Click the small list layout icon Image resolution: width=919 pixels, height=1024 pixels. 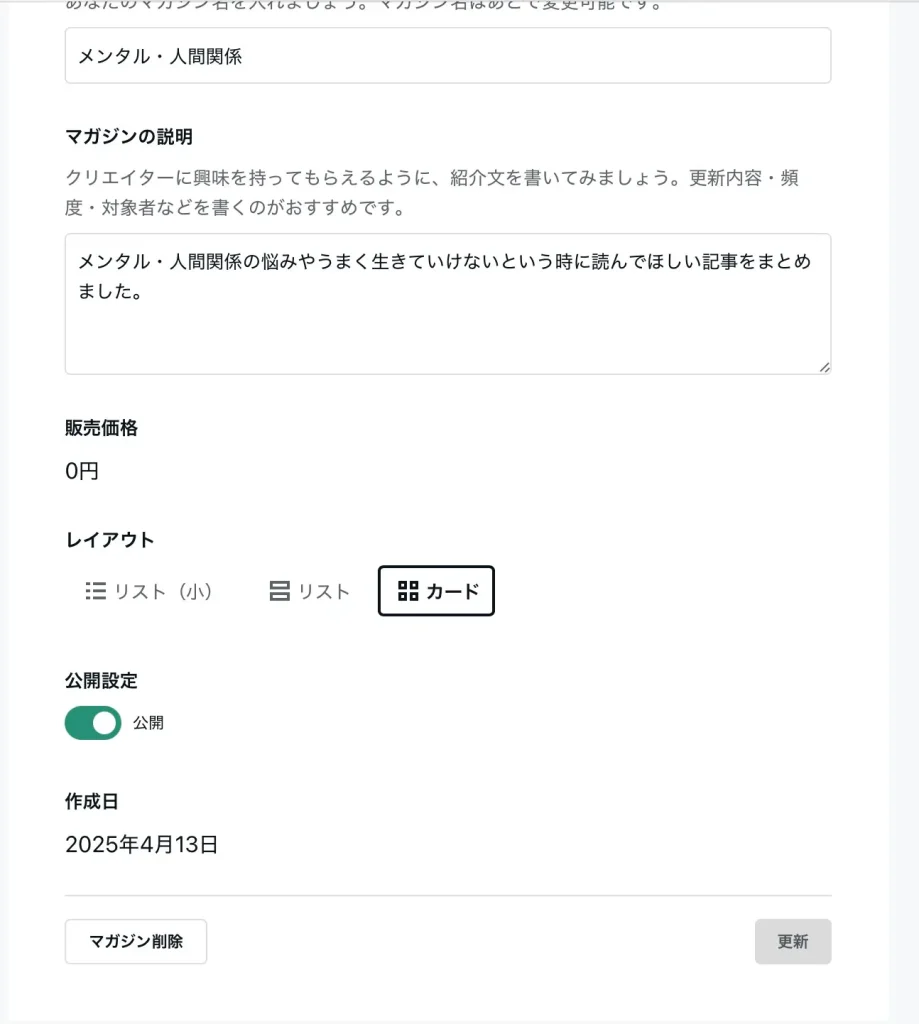click(x=95, y=591)
